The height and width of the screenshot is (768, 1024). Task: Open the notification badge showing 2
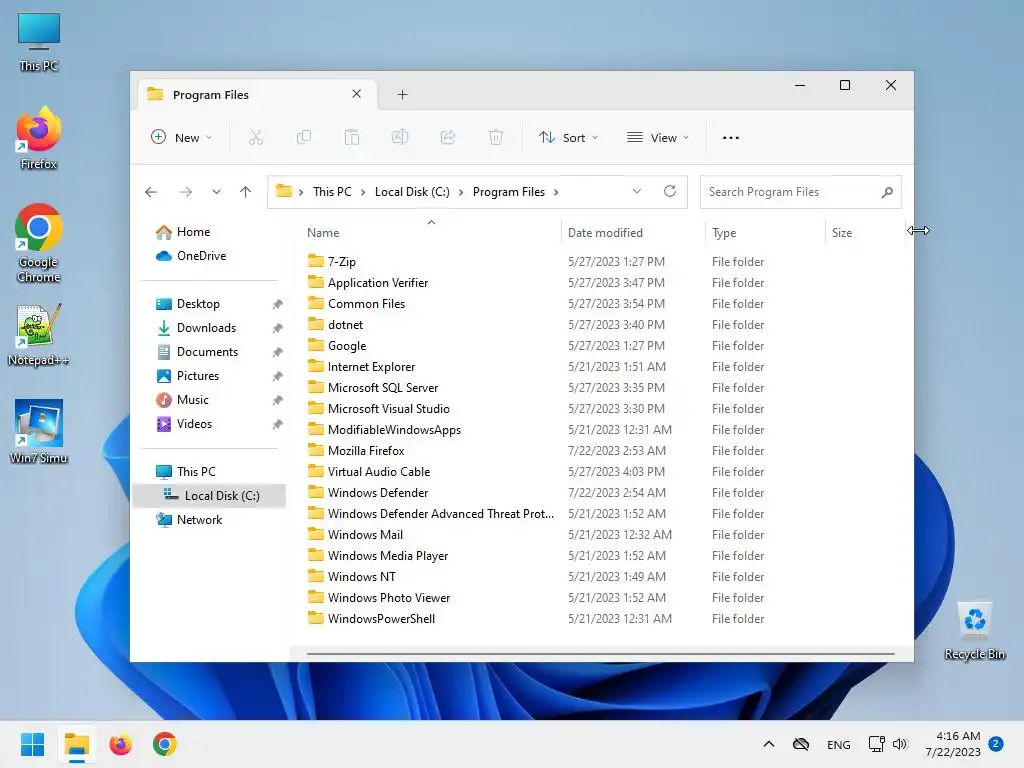tap(996, 744)
